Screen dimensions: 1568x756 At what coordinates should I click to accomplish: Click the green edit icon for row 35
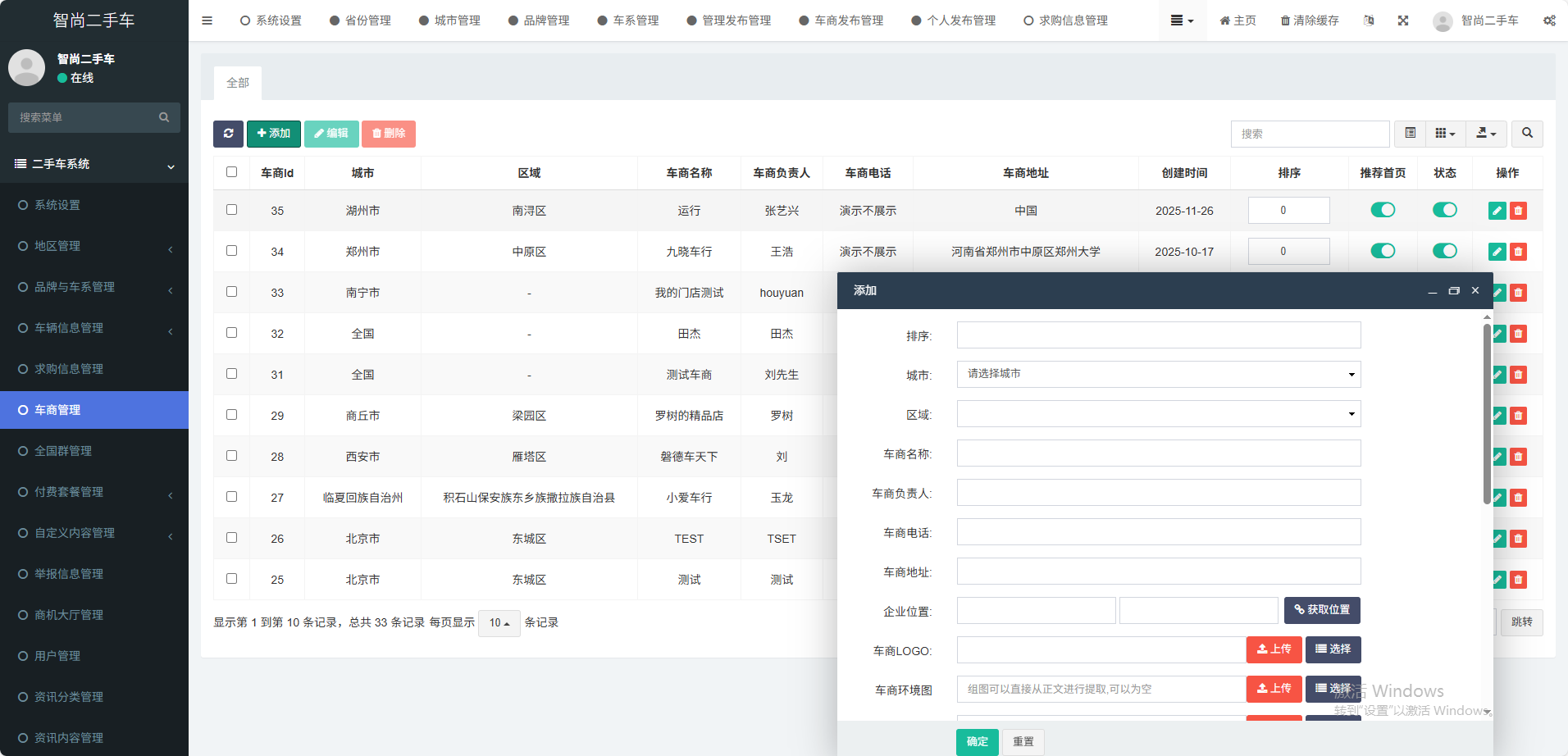1497,211
